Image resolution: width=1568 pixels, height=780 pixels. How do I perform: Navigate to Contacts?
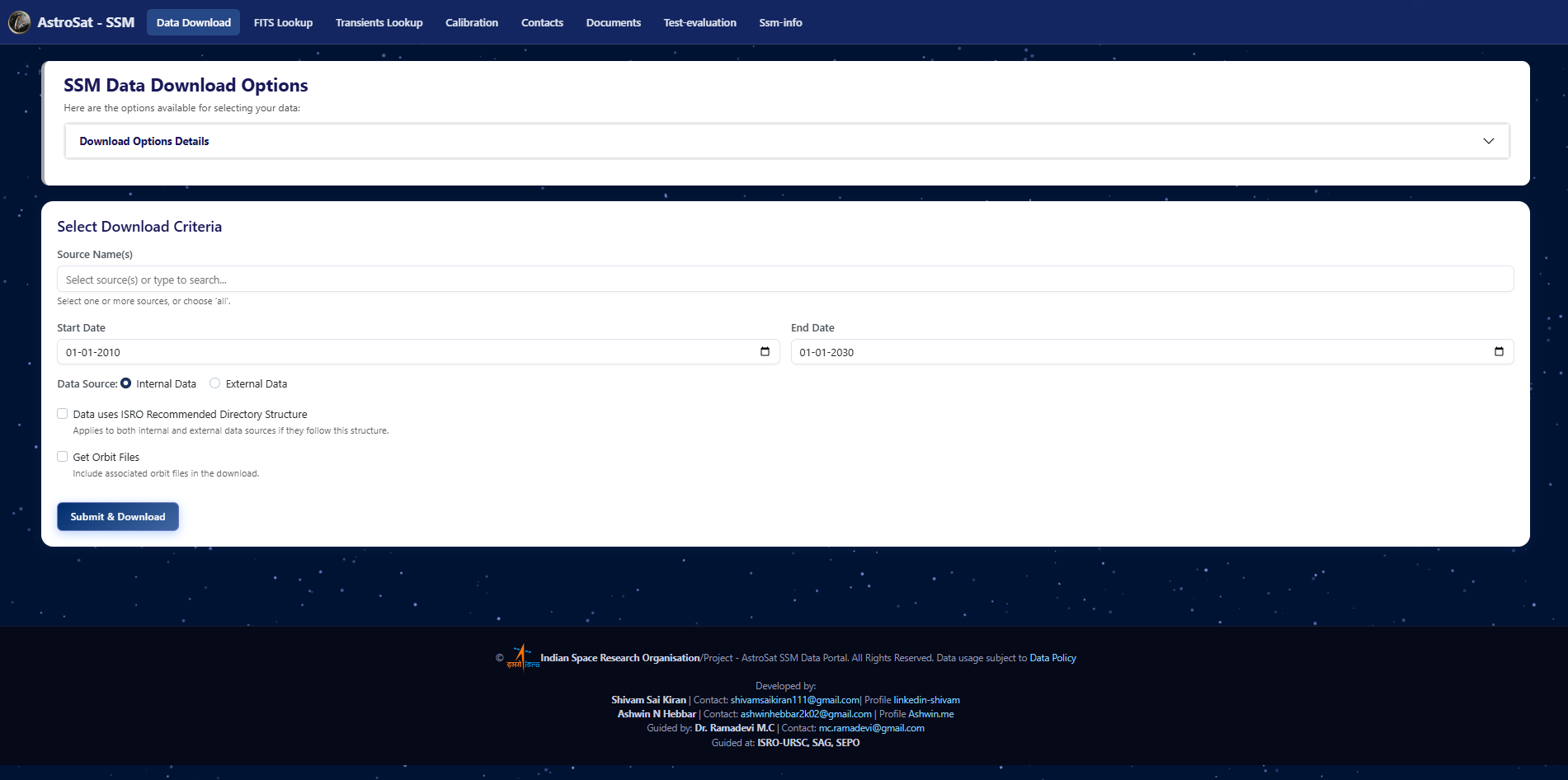[542, 22]
